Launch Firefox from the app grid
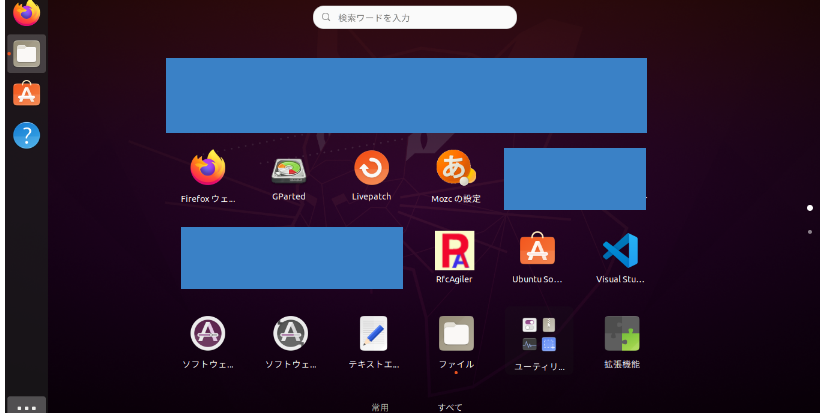 click(x=208, y=168)
